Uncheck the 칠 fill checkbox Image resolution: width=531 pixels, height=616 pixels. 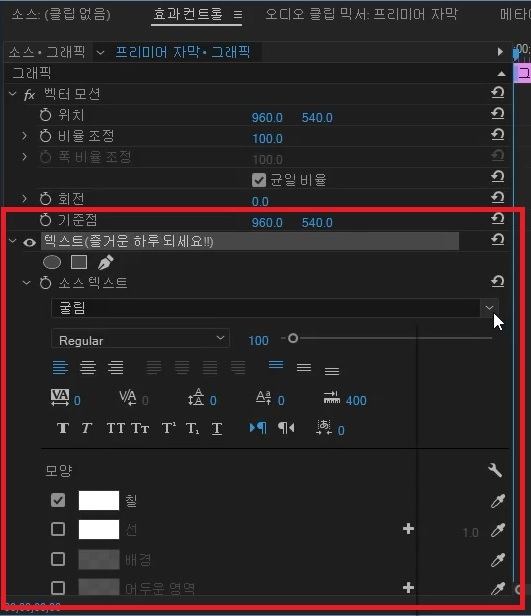tap(58, 500)
